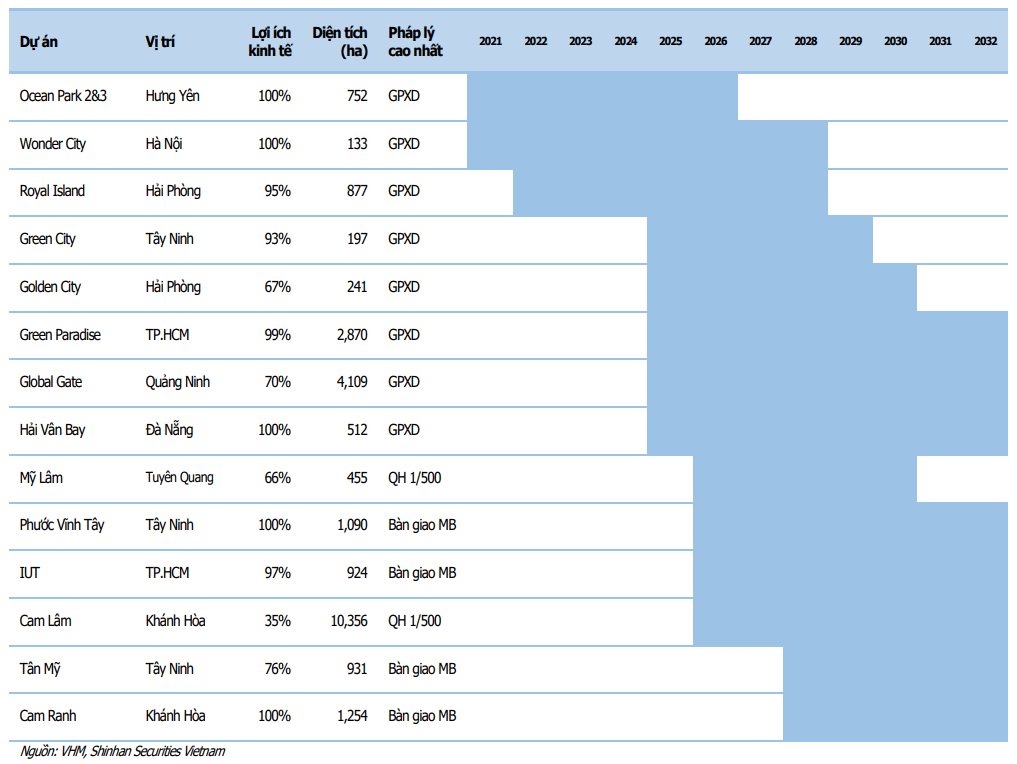Select the Diện tích (ha) column header

pyautogui.click(x=340, y=42)
